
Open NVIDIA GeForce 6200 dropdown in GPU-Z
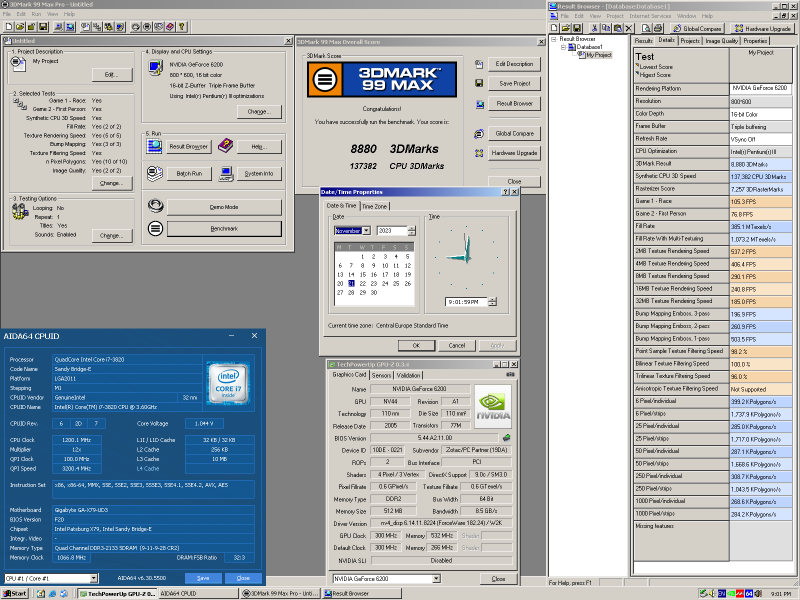point(436,579)
